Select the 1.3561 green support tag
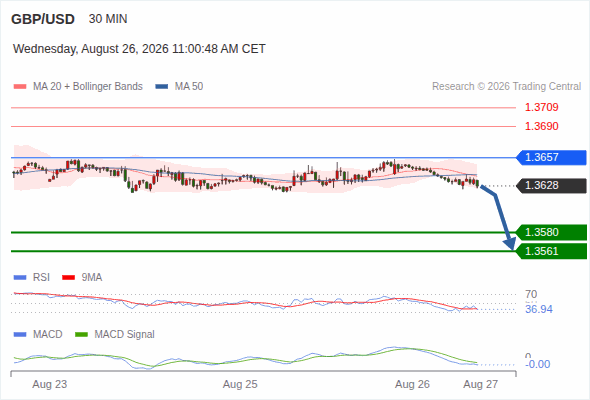The image size is (590, 400). coord(551,251)
